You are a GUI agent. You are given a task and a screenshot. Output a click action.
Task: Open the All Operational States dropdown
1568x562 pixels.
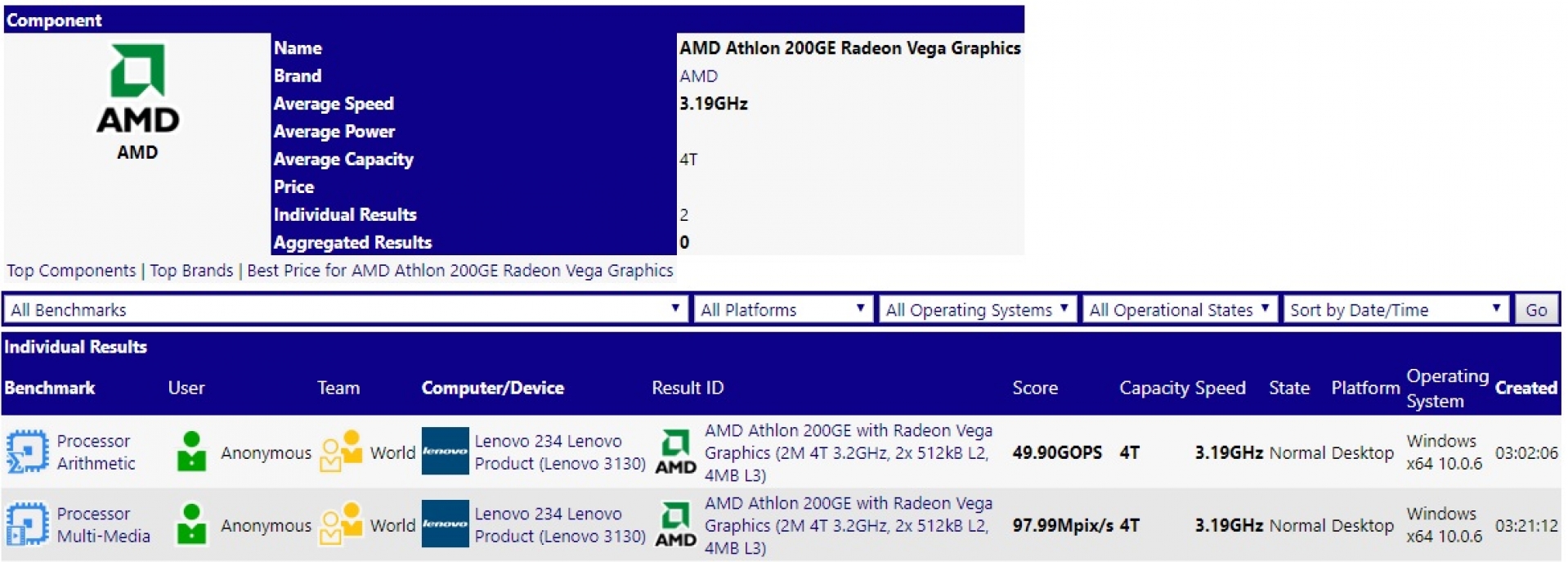1179,309
